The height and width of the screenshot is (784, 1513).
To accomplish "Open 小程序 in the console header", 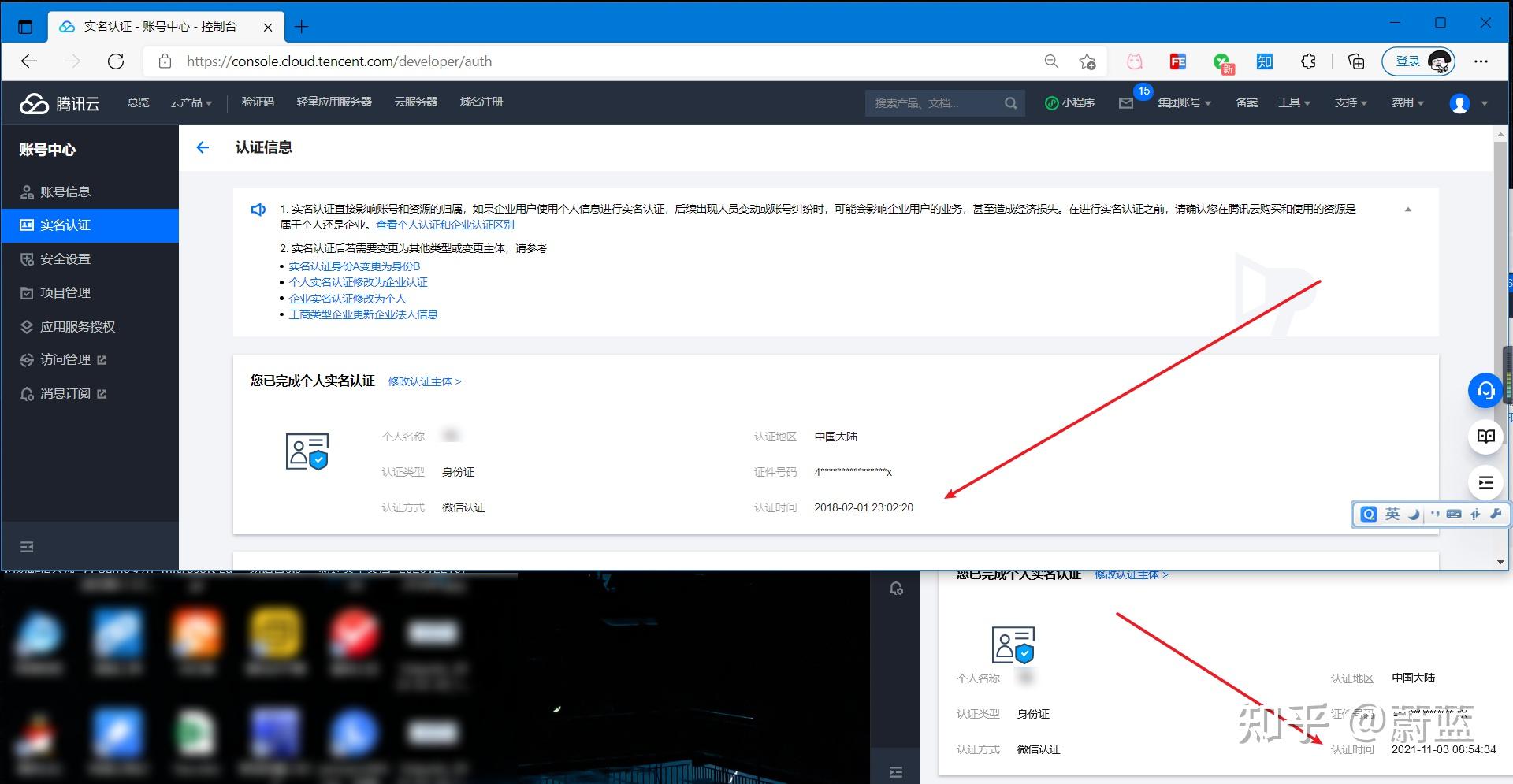I will point(1069,102).
